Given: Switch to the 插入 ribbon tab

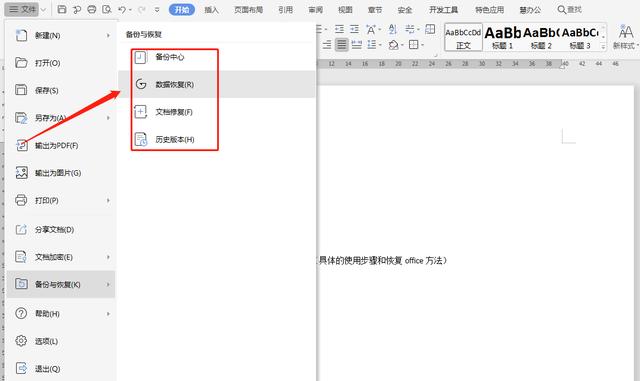Looking at the screenshot, I should 211,9.
